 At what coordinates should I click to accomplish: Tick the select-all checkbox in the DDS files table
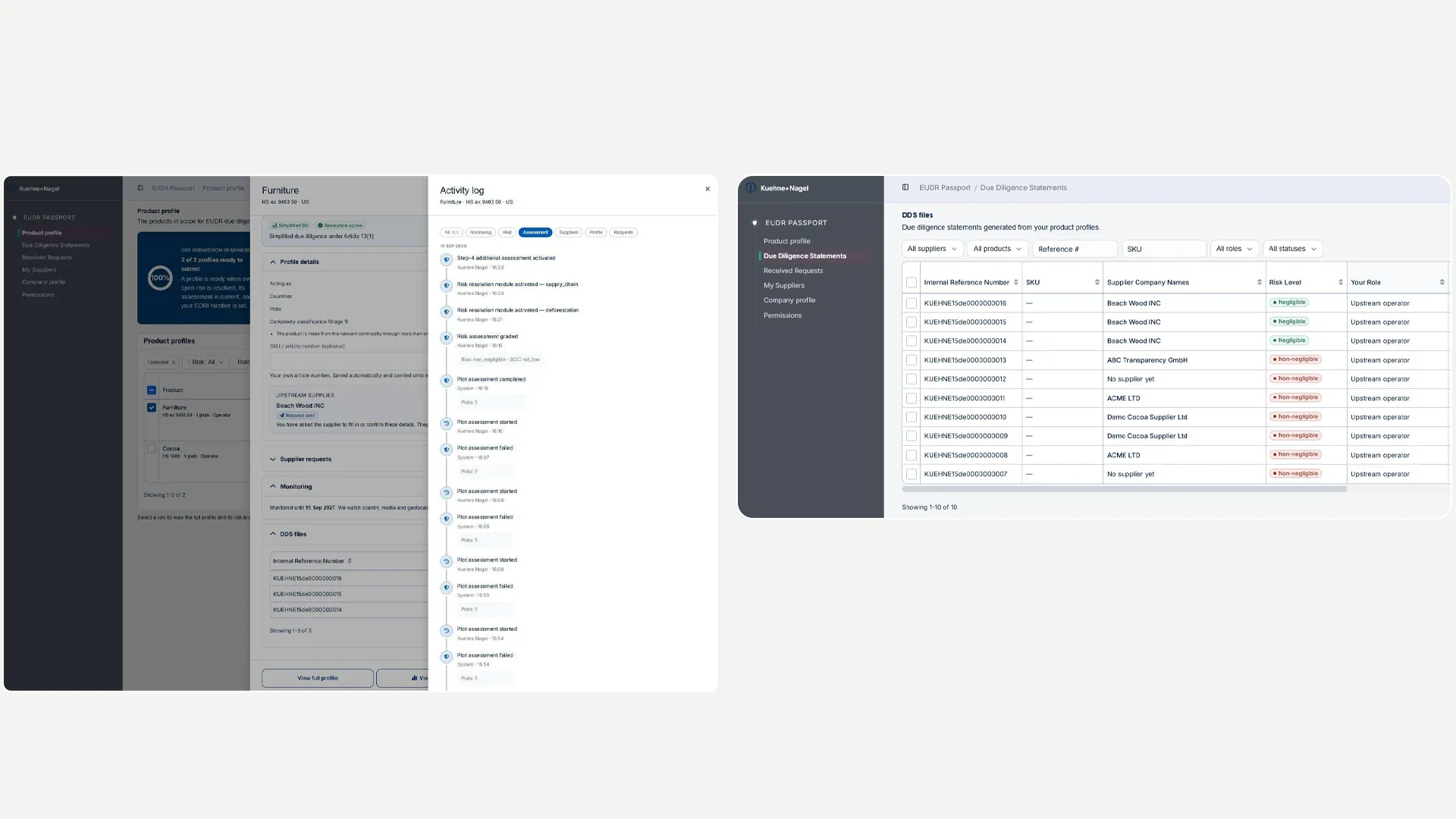tap(912, 282)
